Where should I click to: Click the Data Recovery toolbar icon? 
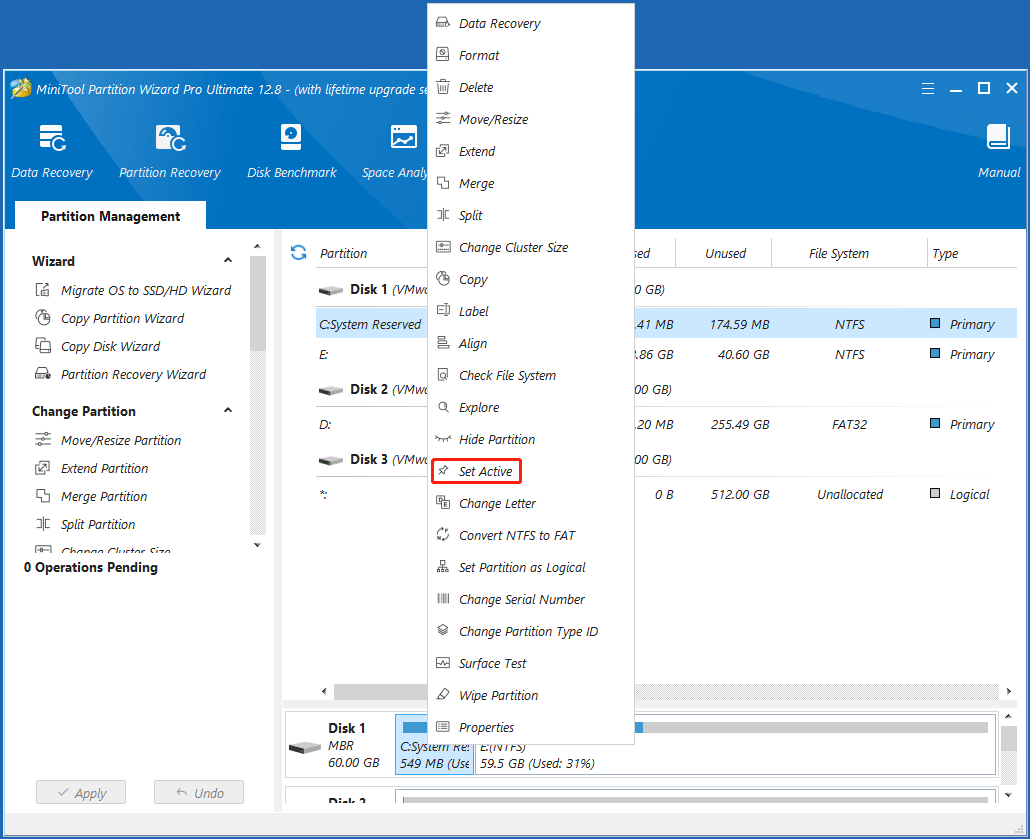(x=52, y=138)
